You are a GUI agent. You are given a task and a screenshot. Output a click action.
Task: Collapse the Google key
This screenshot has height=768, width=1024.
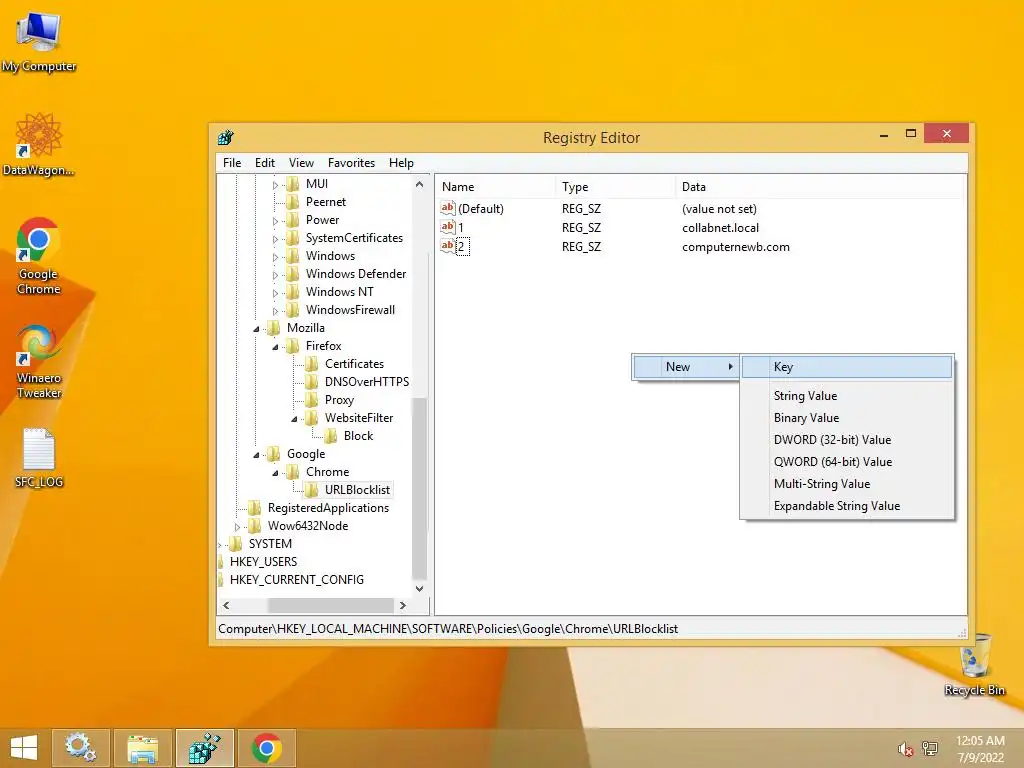pyautogui.click(x=256, y=455)
